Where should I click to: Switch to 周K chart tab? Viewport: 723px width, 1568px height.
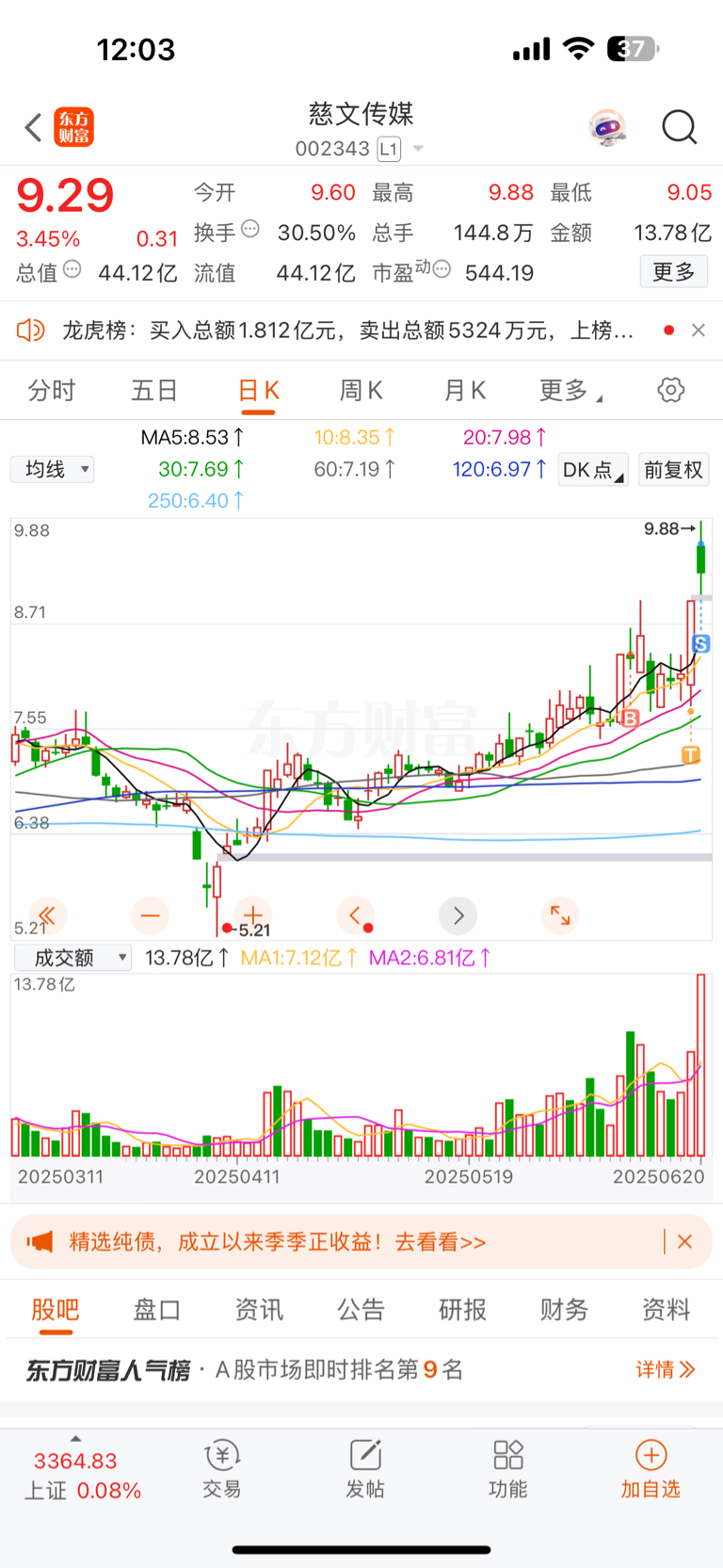361,390
